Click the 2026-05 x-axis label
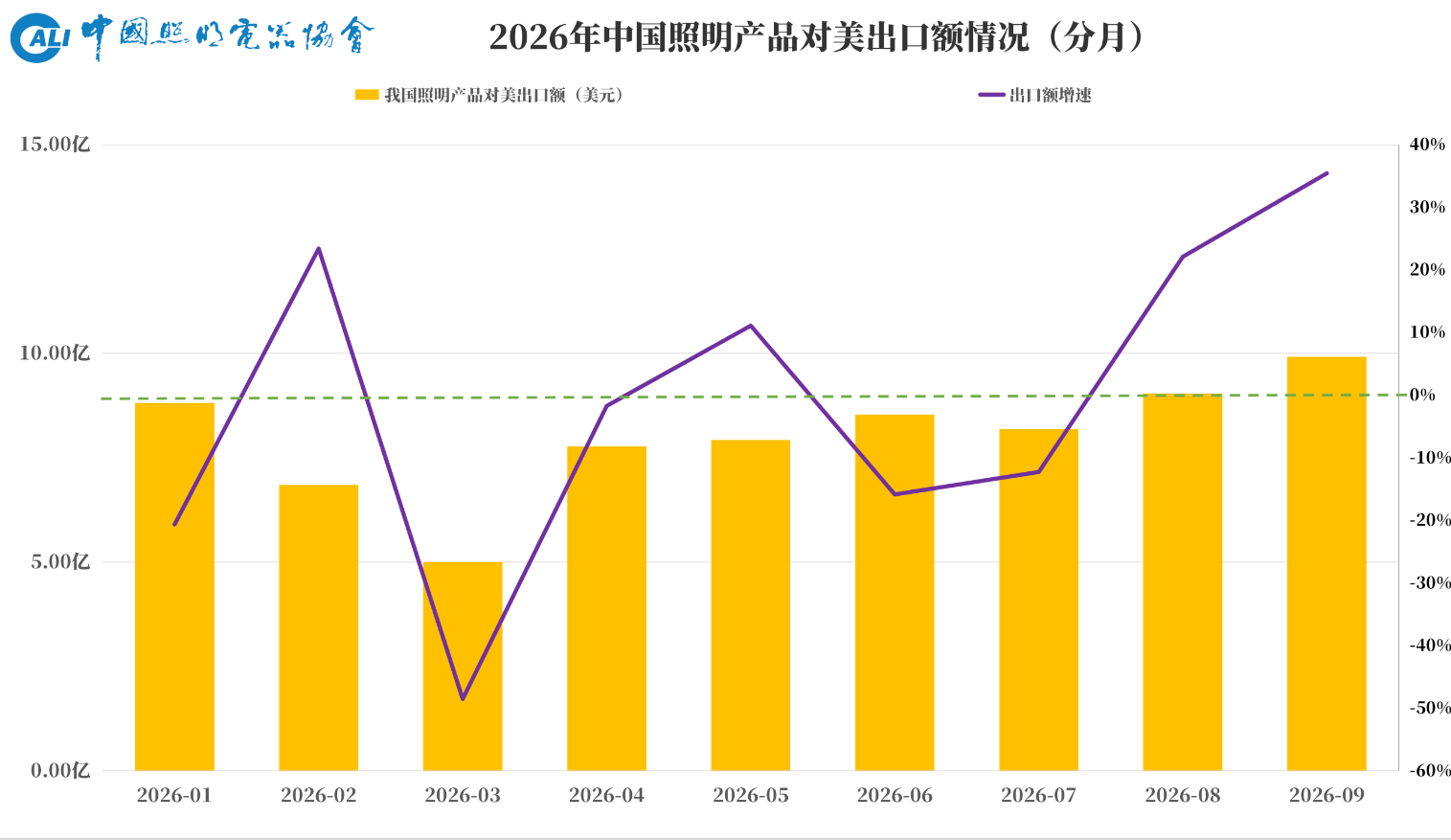Image resolution: width=1451 pixels, height=840 pixels. pos(751,795)
